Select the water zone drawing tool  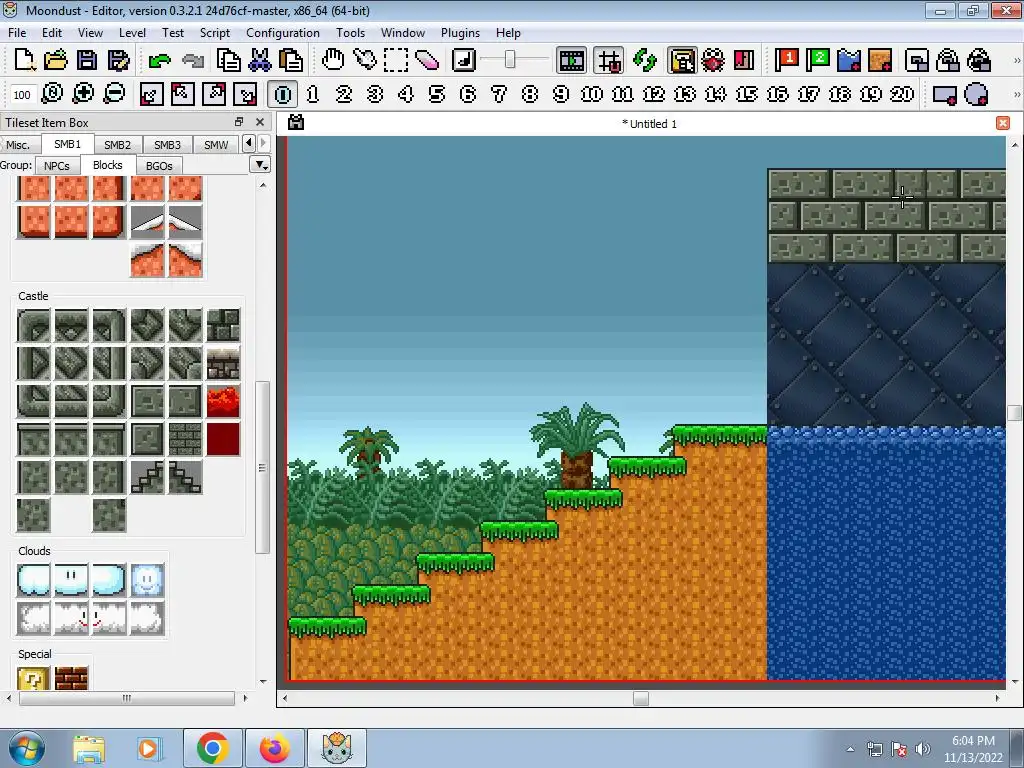click(849, 60)
